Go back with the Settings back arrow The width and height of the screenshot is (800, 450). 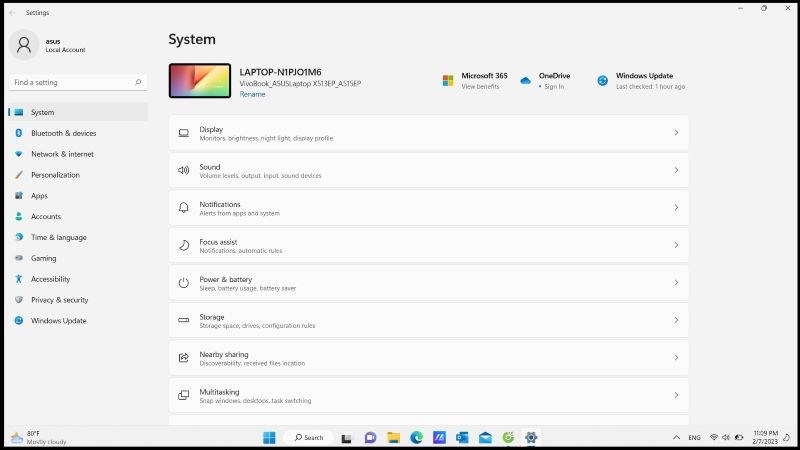pyautogui.click(x=13, y=13)
